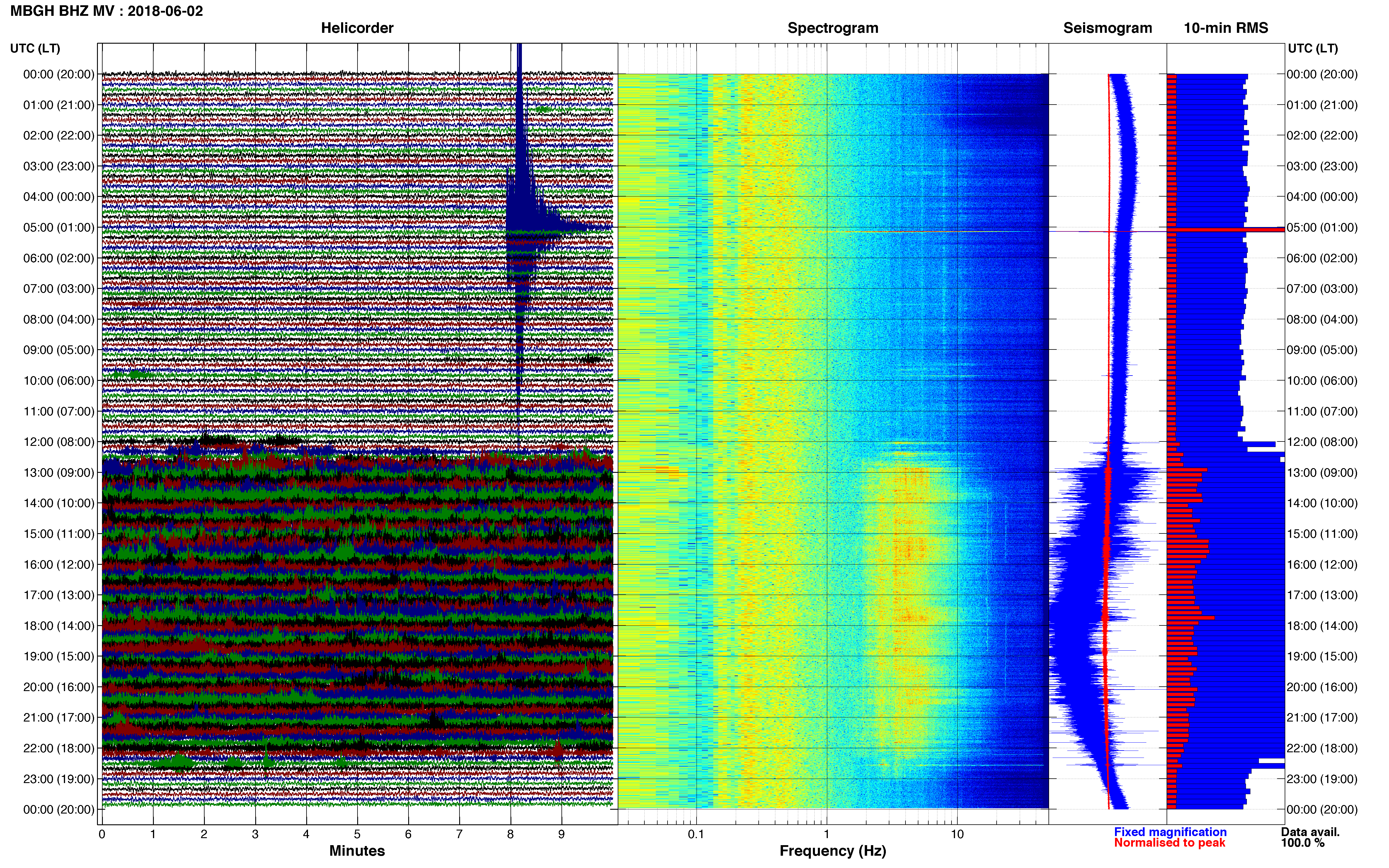Click the right time label 05:00 (01:00)
Screen dimensions: 1389x868
pyautogui.click(x=1322, y=227)
